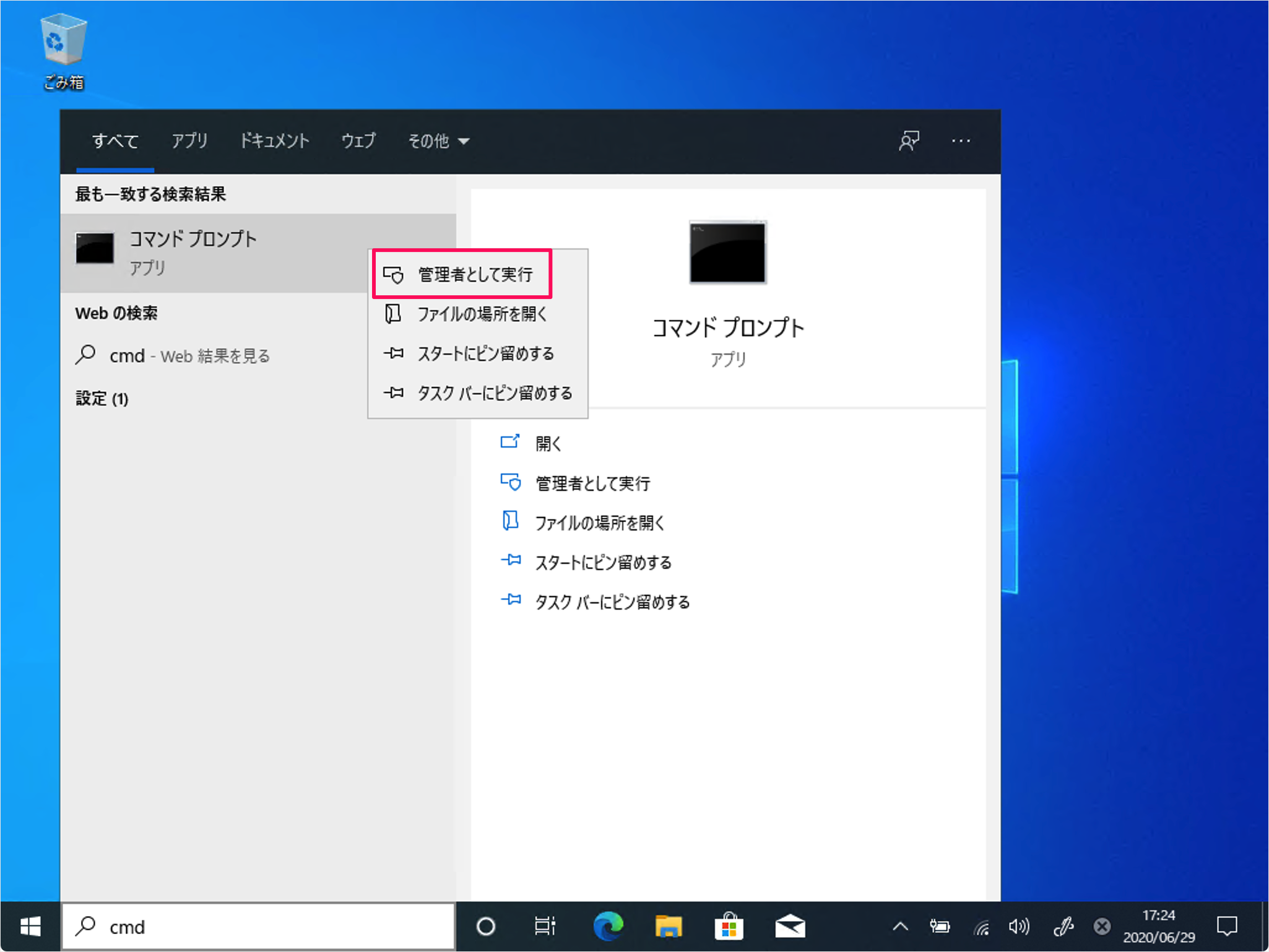Open the clock showing 17:24
The width and height of the screenshot is (1269, 952).
1159,927
